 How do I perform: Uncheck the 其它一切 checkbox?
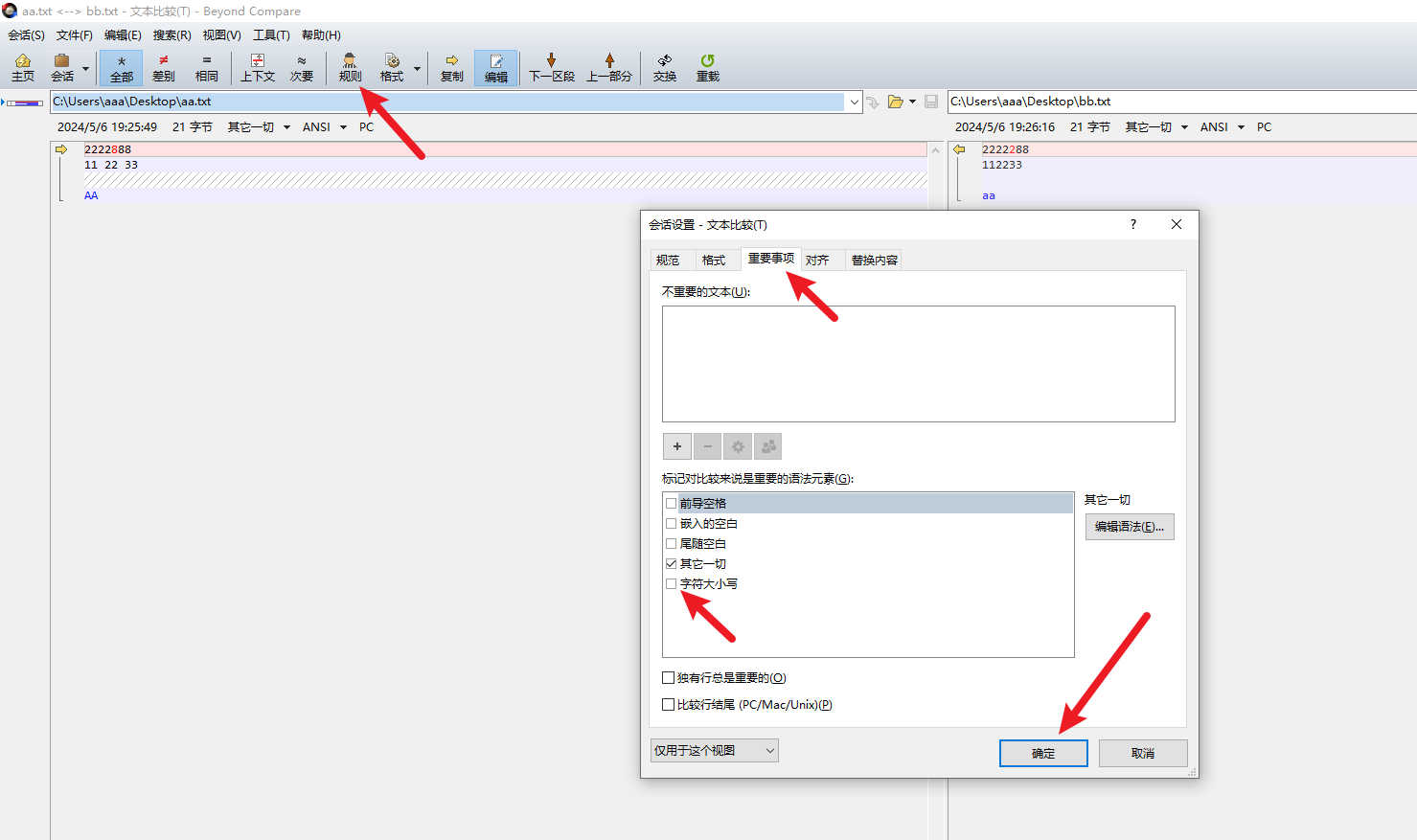[672, 564]
